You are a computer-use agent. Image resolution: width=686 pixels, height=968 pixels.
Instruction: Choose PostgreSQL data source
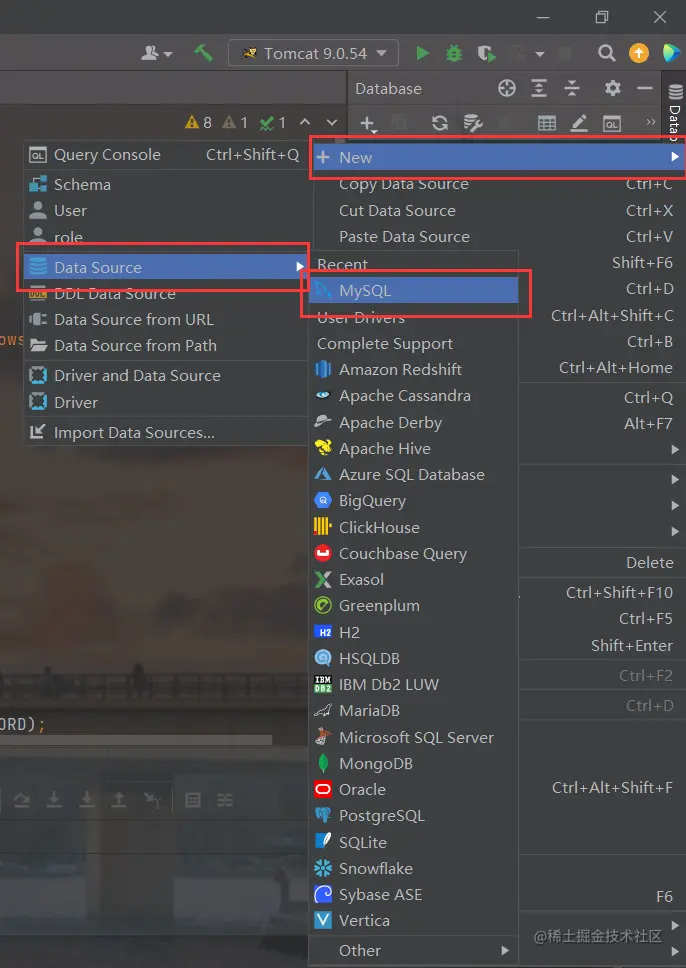click(414, 816)
